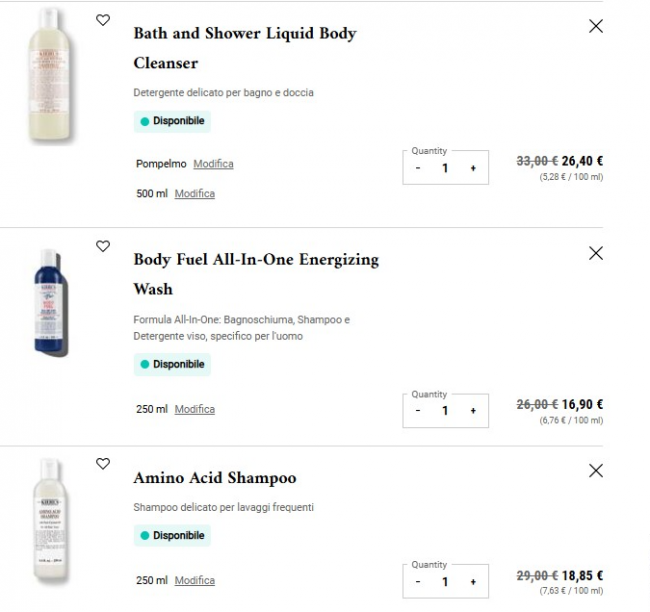View Body Fuel blue bottle thumbnail
650x612 pixels.
(50, 302)
